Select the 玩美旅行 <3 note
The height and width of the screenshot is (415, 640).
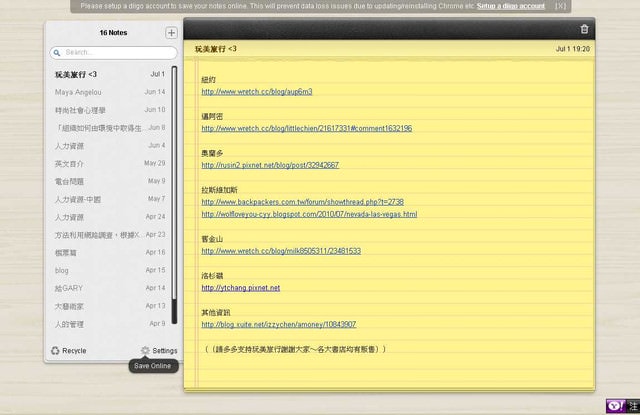pos(110,74)
